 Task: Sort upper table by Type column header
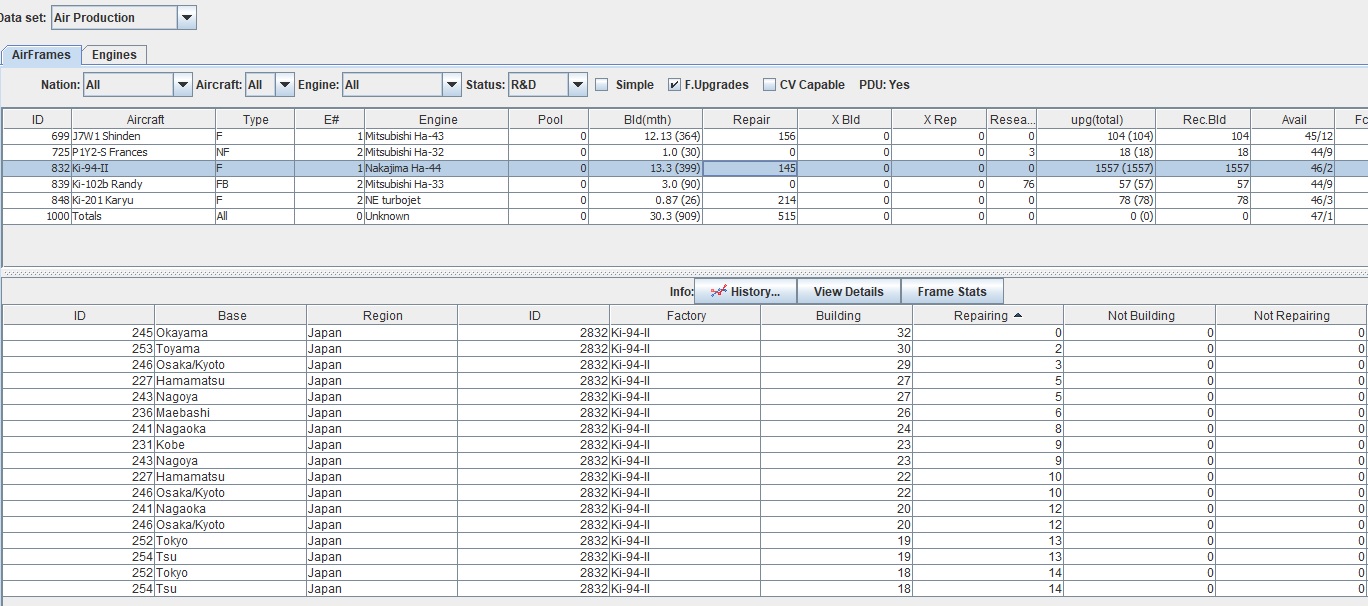click(x=256, y=119)
